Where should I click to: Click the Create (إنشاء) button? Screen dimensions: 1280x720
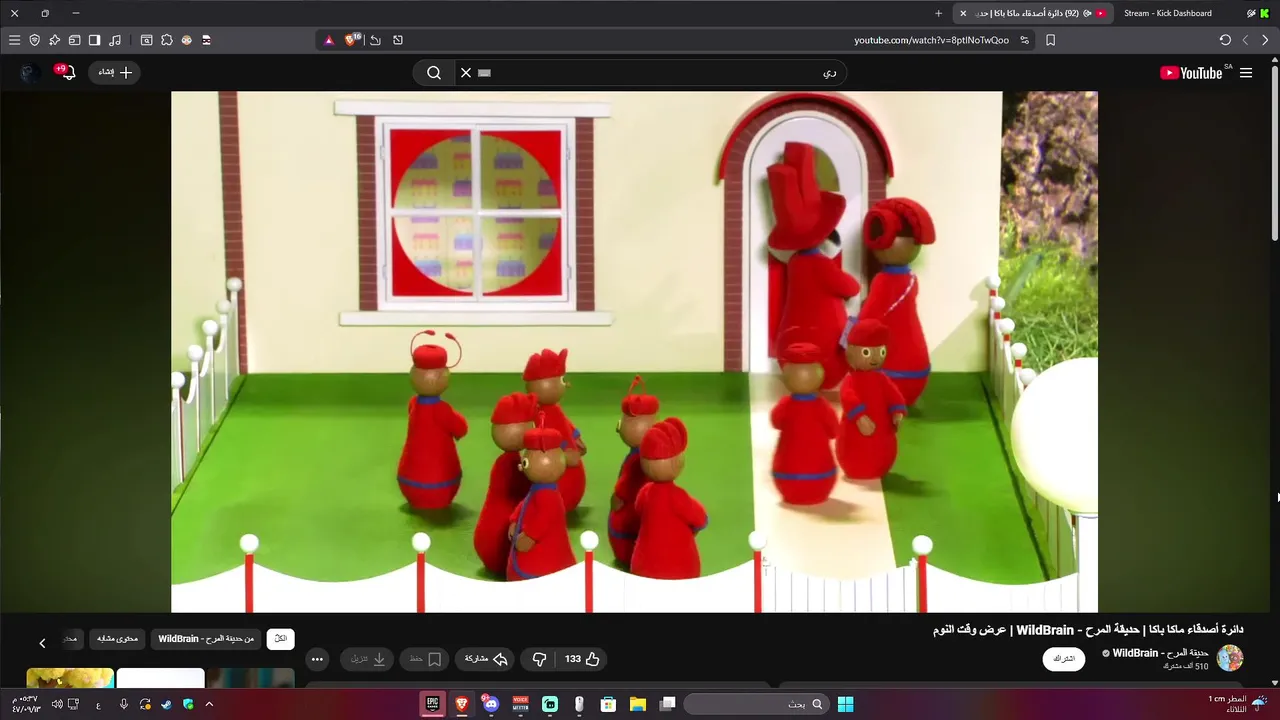115,72
